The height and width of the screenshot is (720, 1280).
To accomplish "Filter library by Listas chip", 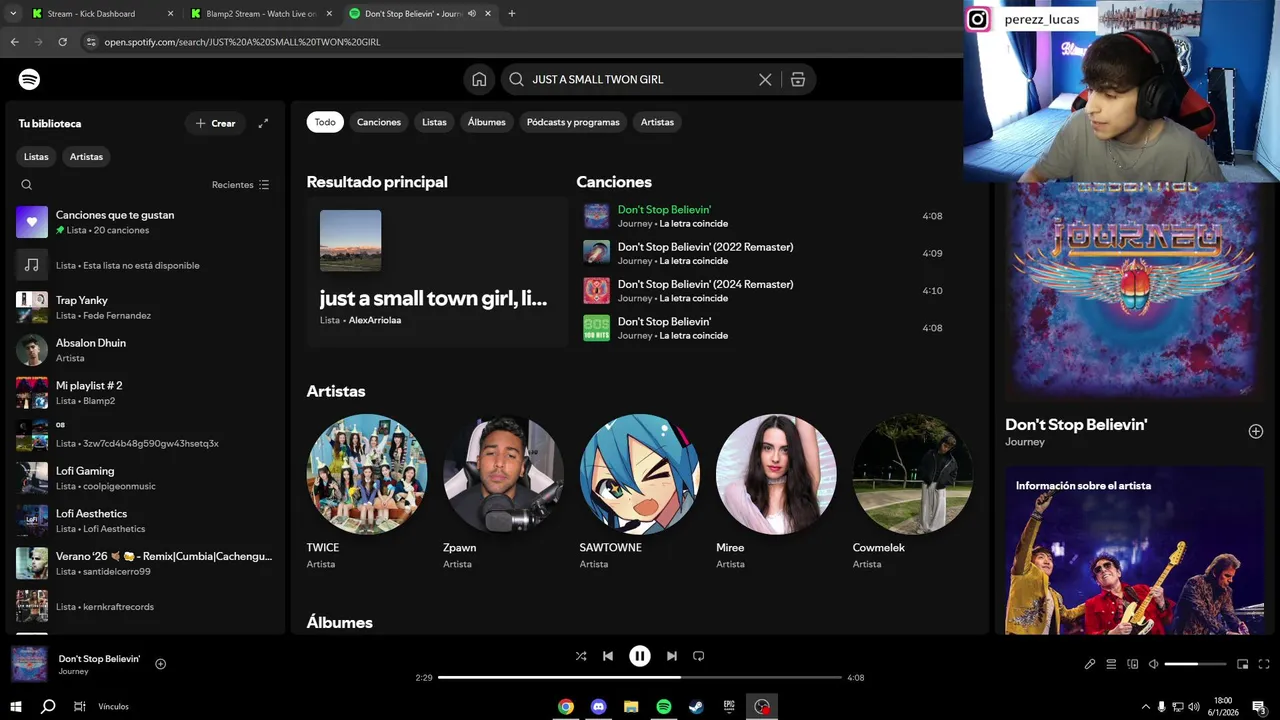I will tap(36, 157).
